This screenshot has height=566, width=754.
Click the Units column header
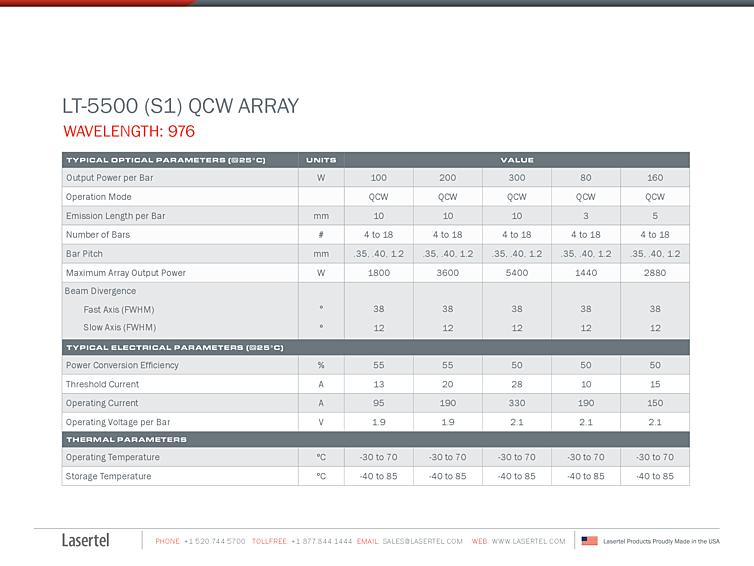(321, 160)
